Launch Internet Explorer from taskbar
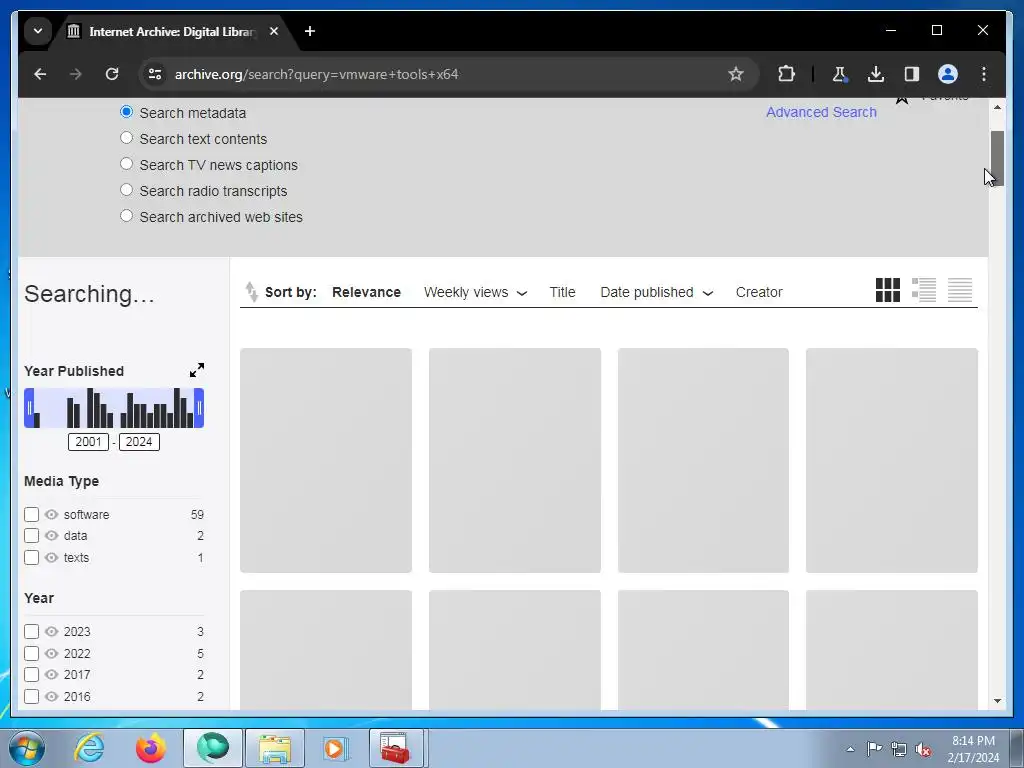 (x=89, y=748)
